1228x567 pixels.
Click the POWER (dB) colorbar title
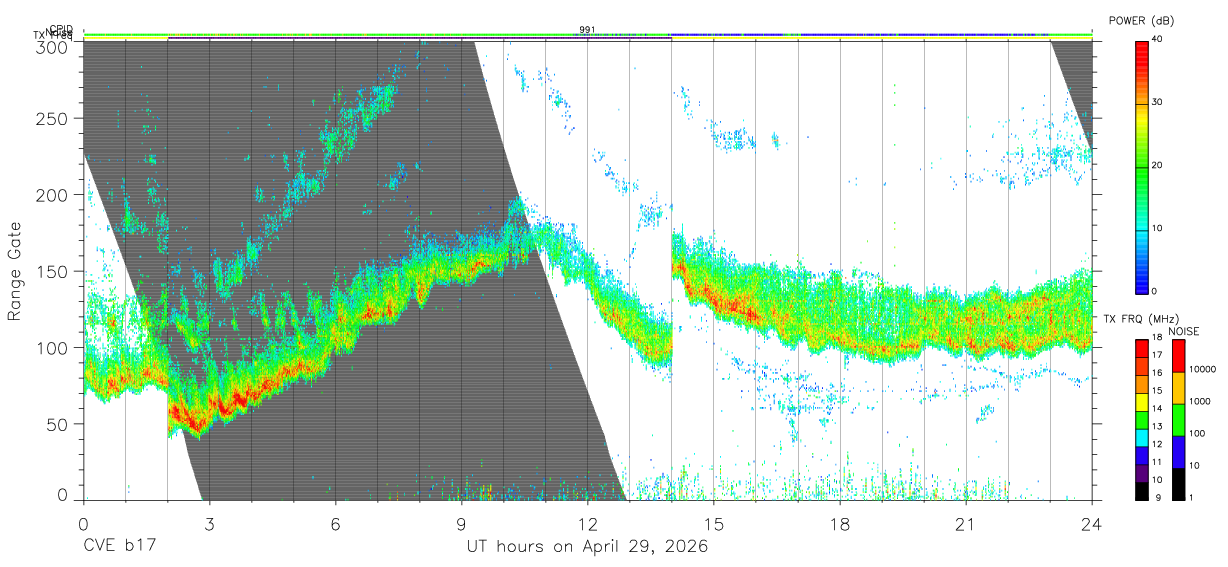tap(1142, 21)
